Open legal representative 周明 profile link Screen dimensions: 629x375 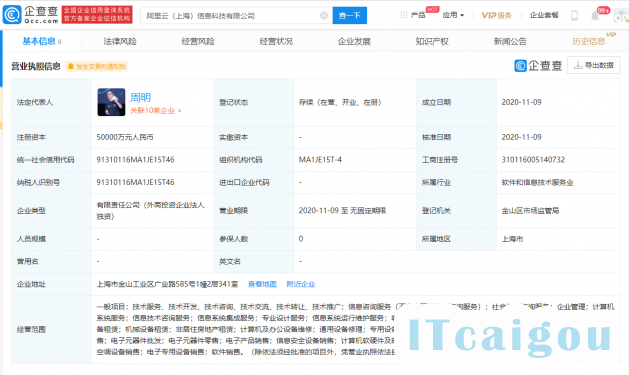(x=140, y=97)
